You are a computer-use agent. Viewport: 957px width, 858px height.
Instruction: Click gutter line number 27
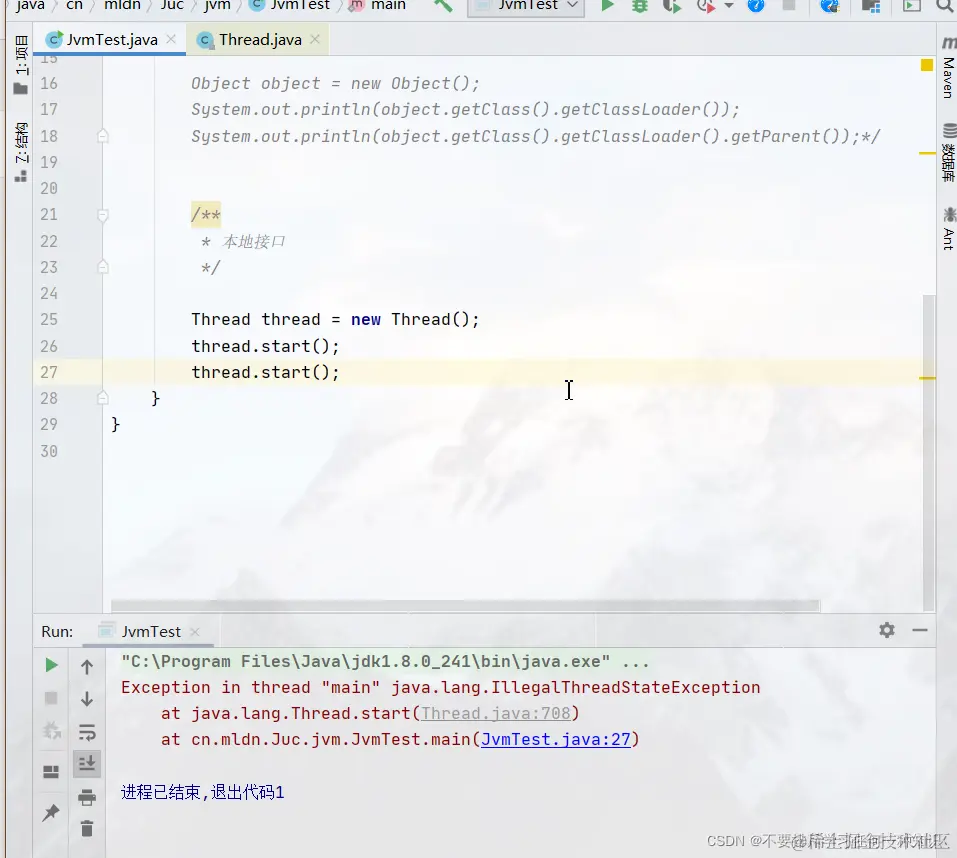point(49,372)
